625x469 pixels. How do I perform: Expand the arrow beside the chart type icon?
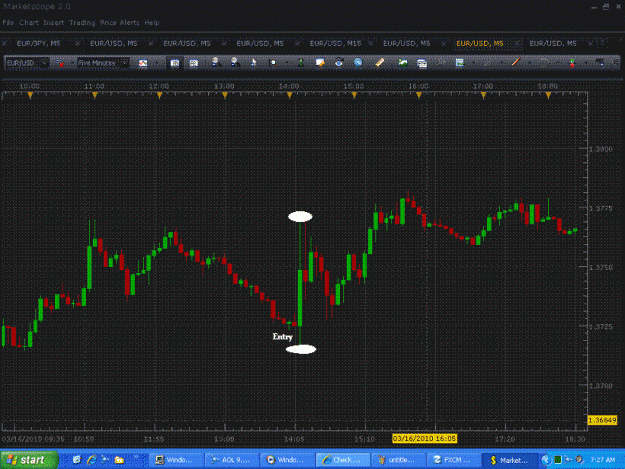click(157, 63)
